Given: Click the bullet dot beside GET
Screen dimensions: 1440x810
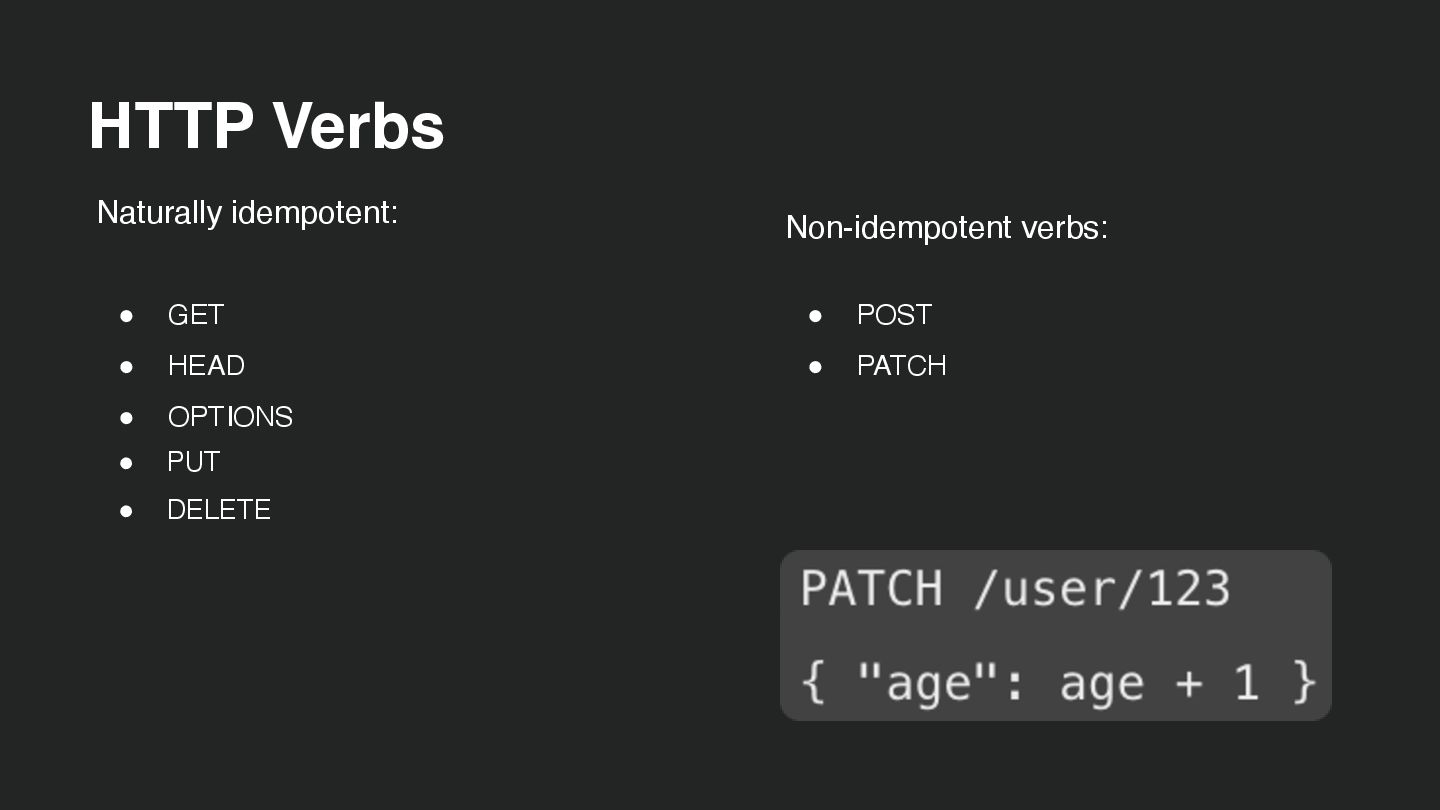Looking at the screenshot, I should click(126, 315).
